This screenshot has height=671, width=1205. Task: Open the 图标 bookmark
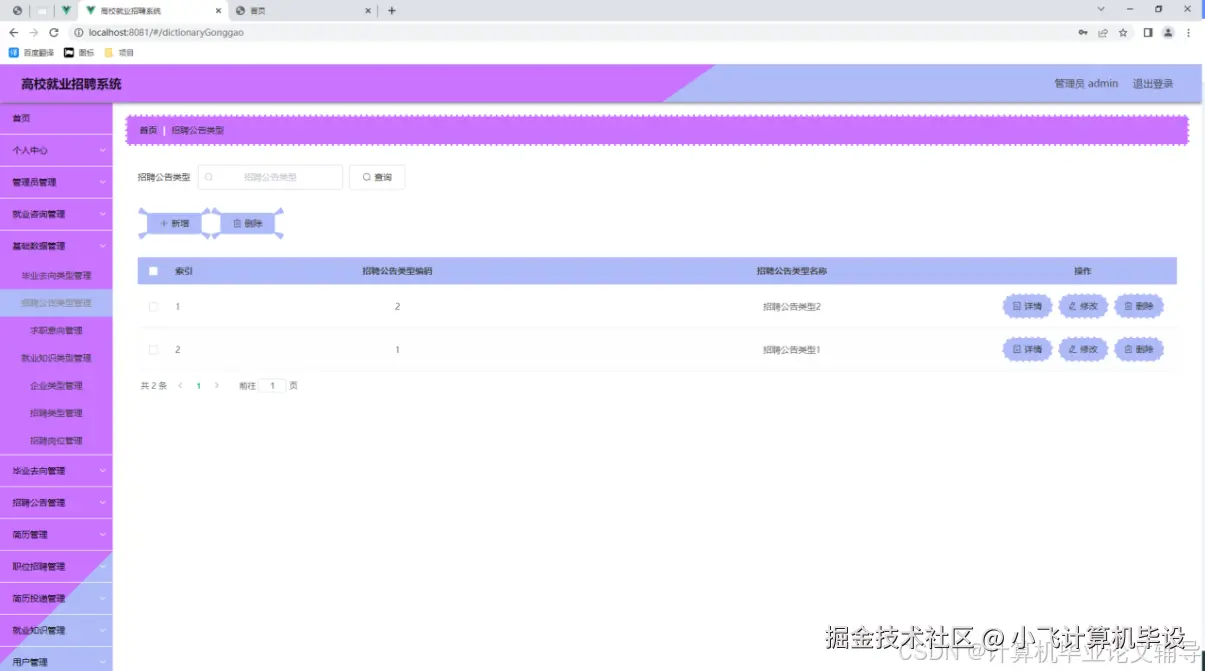pyautogui.click(x=79, y=52)
